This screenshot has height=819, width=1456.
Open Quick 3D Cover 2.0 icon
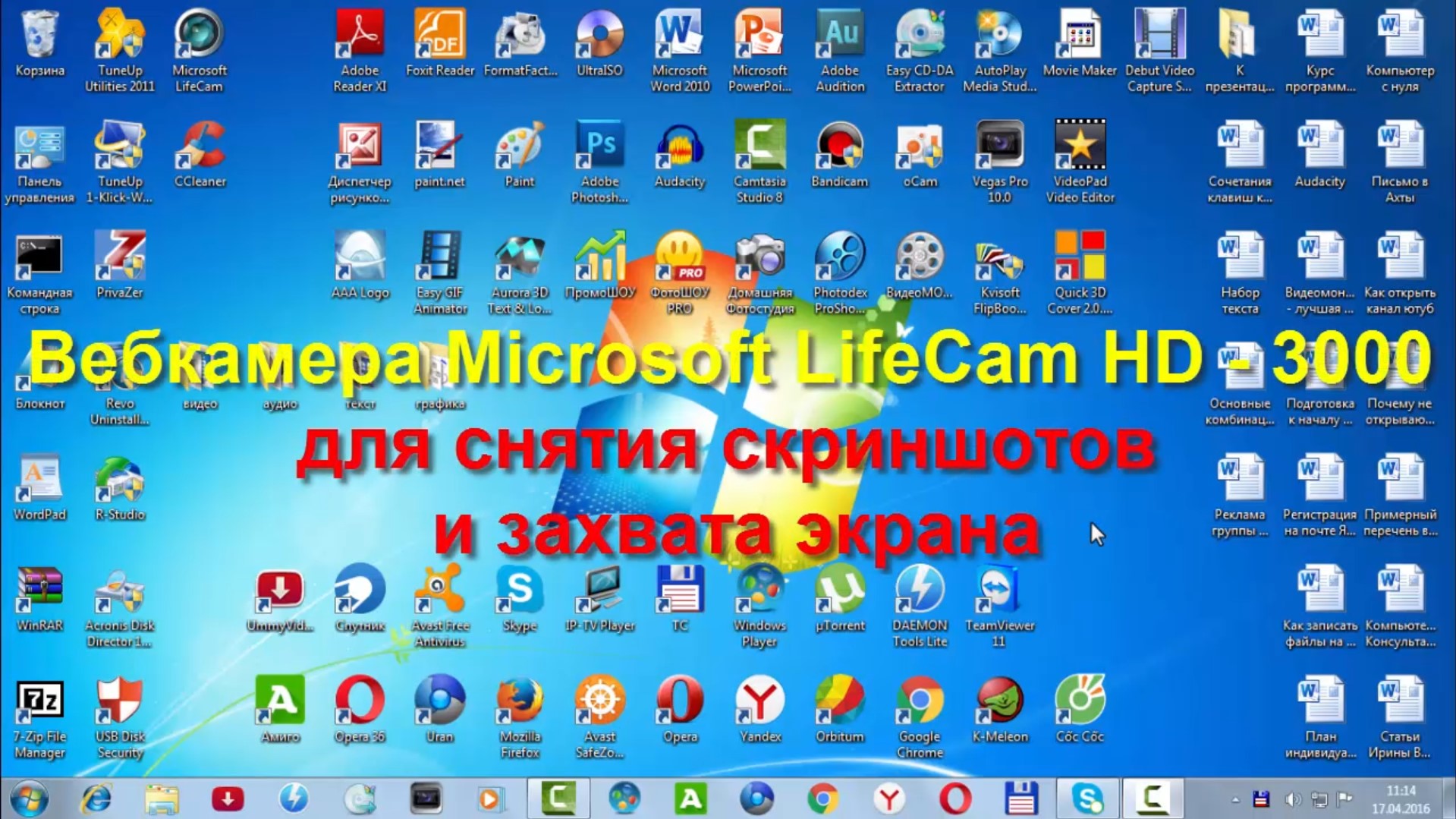1080,272
